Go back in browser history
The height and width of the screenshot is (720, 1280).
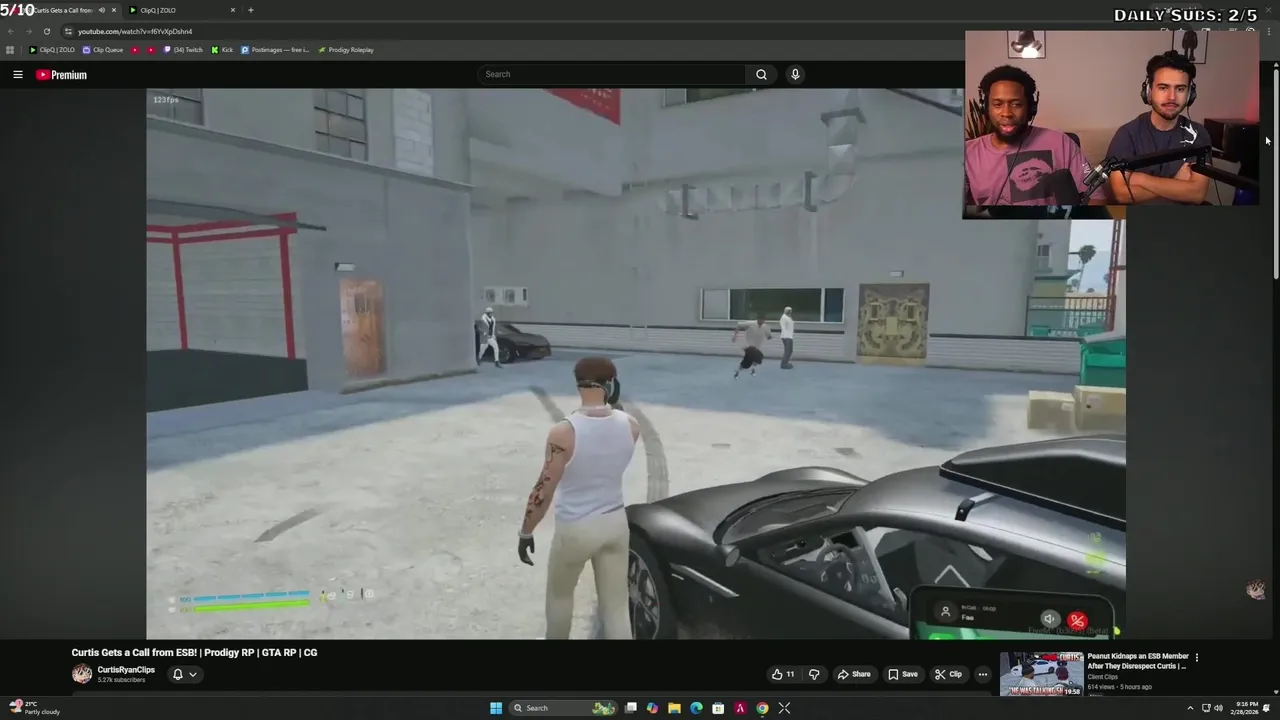(x=10, y=31)
